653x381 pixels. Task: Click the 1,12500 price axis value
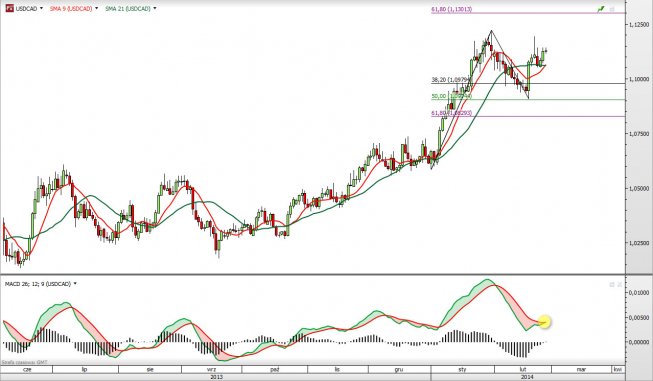(x=639, y=25)
